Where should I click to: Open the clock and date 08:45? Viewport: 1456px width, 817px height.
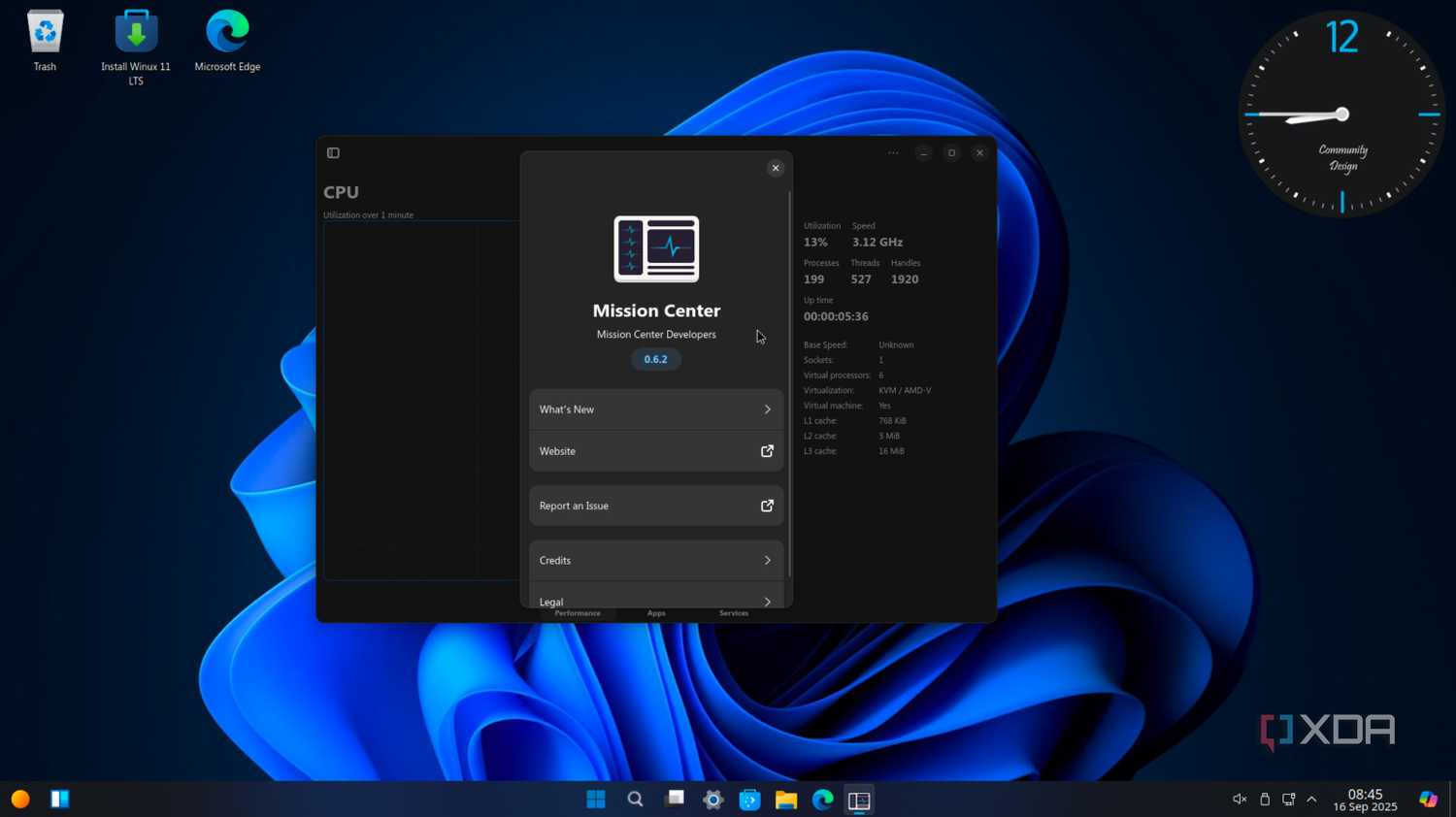click(x=1365, y=800)
